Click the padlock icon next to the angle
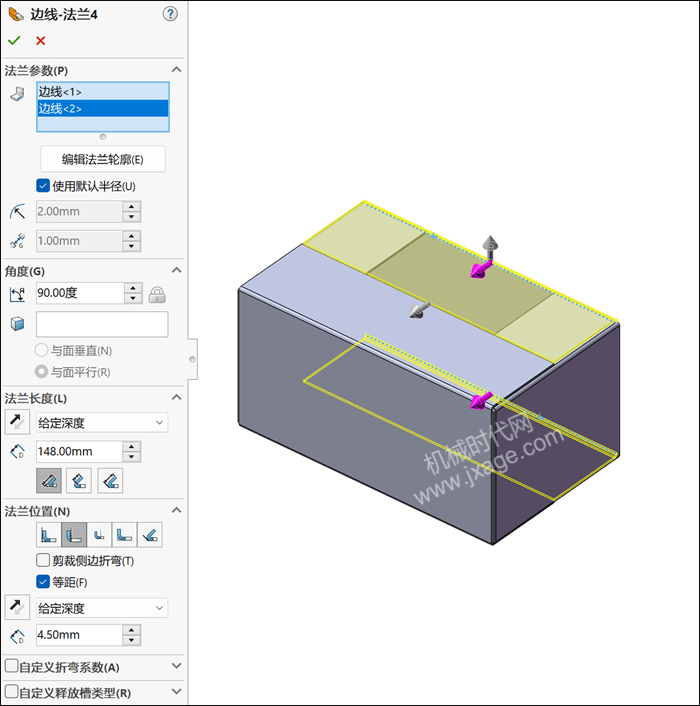This screenshot has width=700, height=706. click(x=157, y=294)
